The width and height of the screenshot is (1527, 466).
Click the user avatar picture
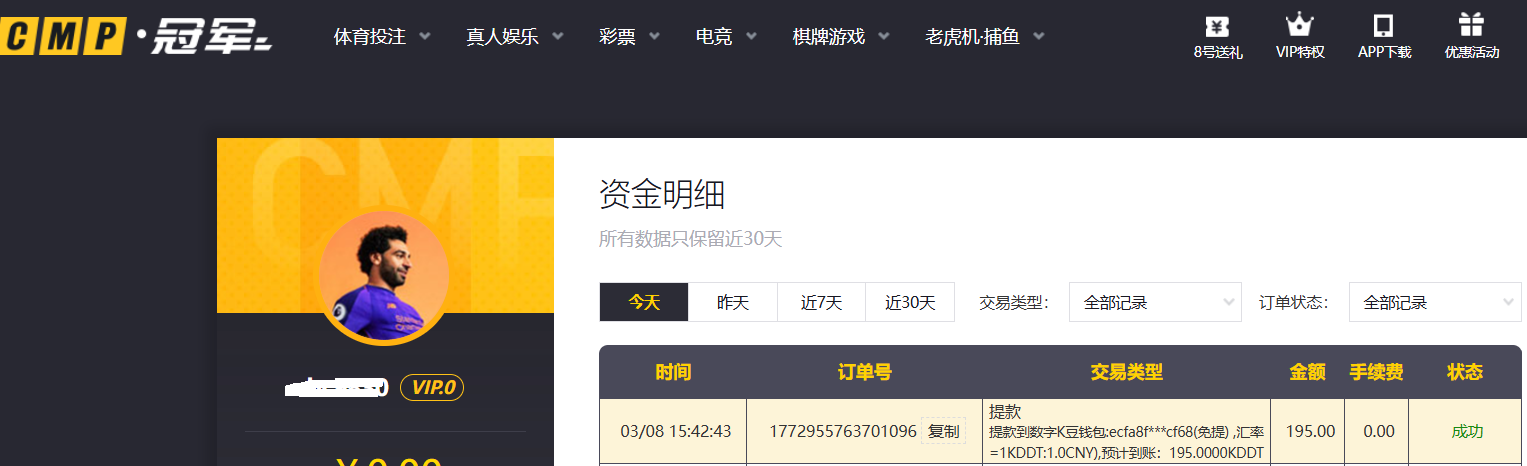click(384, 277)
